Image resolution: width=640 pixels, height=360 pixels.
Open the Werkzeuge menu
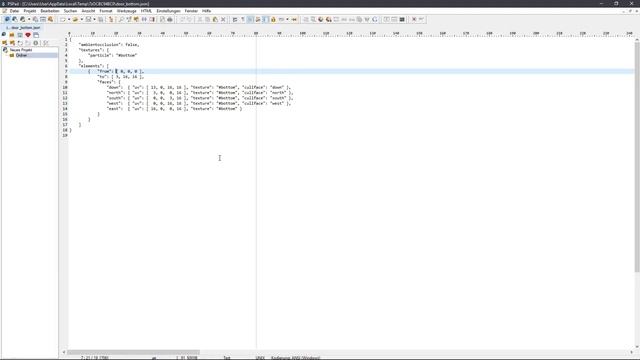[127, 11]
